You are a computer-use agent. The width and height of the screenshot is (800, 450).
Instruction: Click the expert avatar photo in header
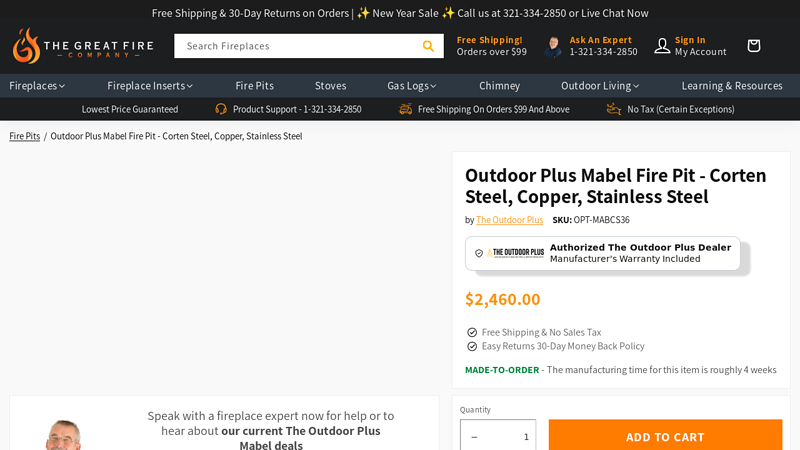click(553, 46)
